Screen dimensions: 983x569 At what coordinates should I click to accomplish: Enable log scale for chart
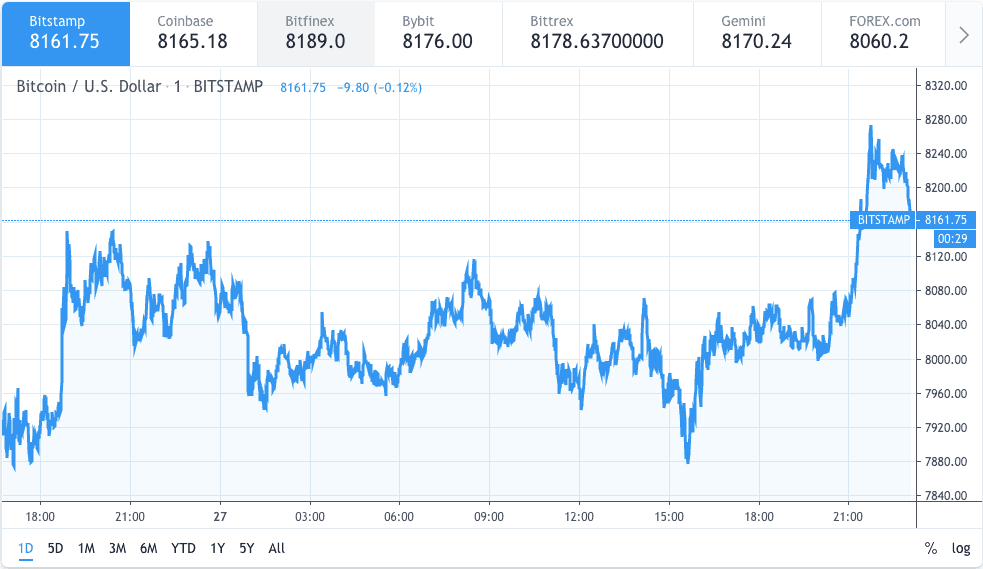point(961,548)
